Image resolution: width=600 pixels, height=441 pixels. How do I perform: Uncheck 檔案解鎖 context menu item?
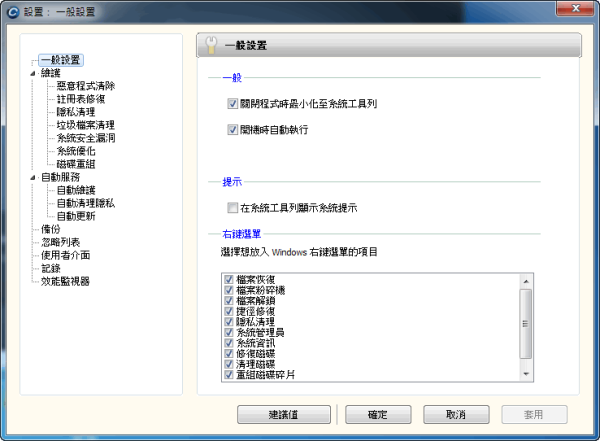click(229, 301)
